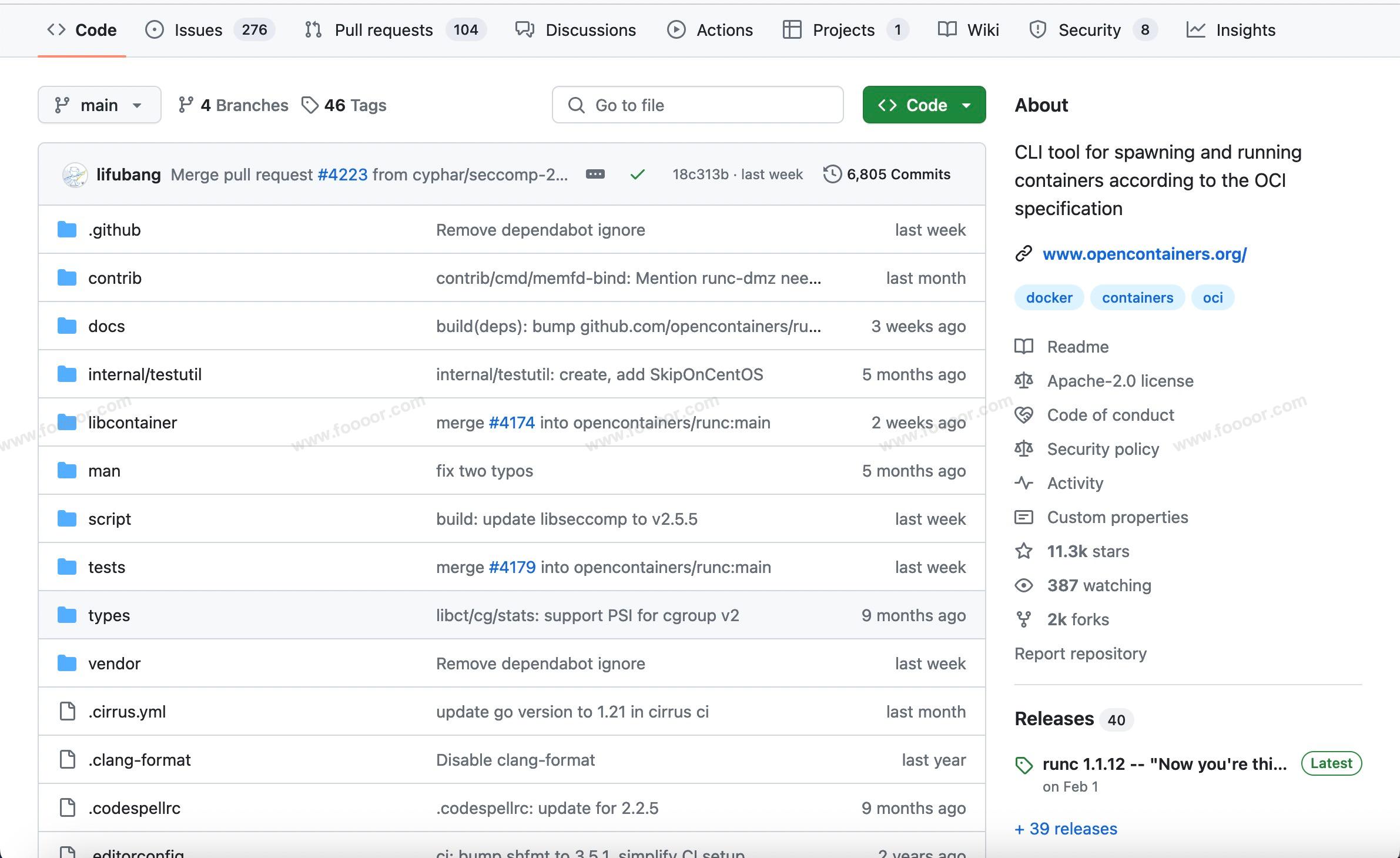Viewport: 1400px width, 858px height.
Task: Click the fork icon next to 2k forks
Action: (1023, 619)
